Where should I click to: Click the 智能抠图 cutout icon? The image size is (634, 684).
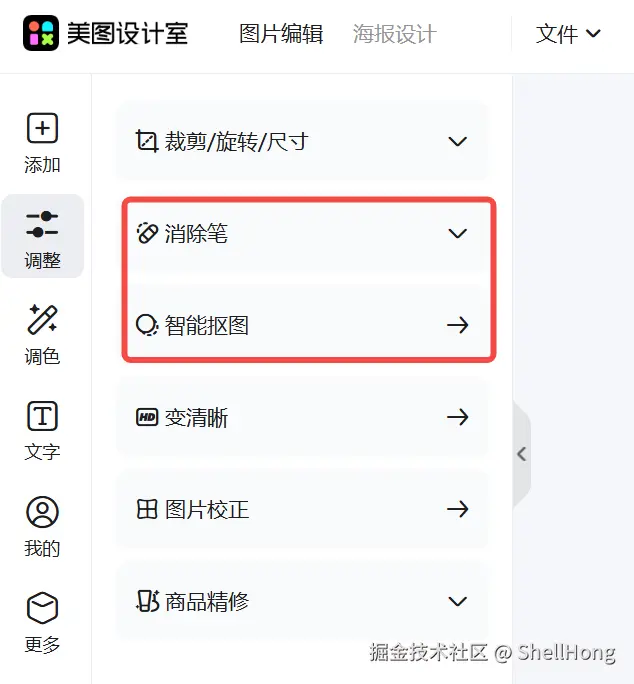pyautogui.click(x=147, y=325)
